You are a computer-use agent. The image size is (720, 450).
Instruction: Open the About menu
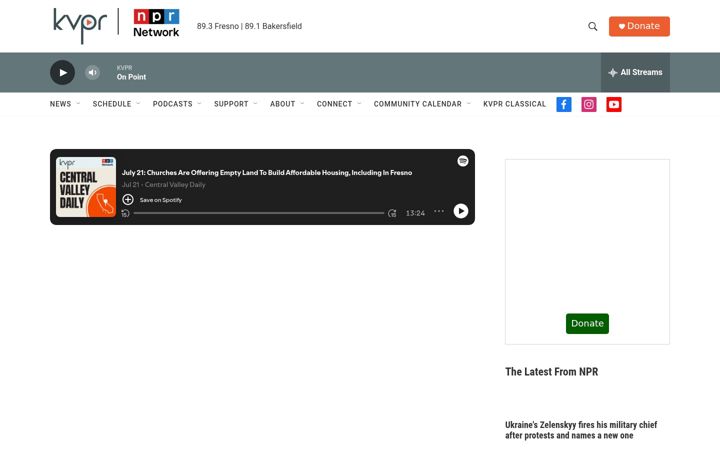(282, 104)
